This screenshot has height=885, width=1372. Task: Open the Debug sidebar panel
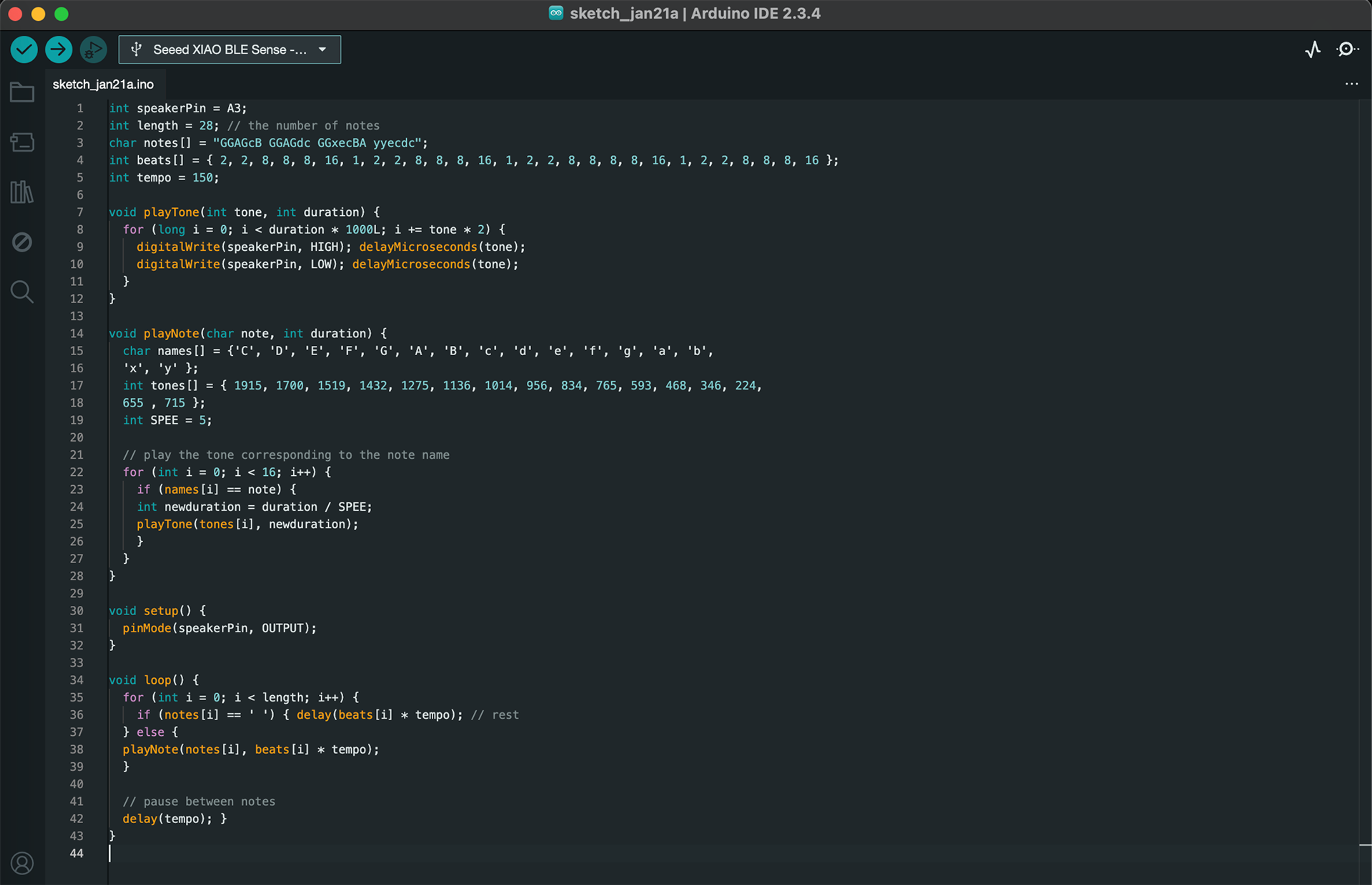click(x=22, y=242)
